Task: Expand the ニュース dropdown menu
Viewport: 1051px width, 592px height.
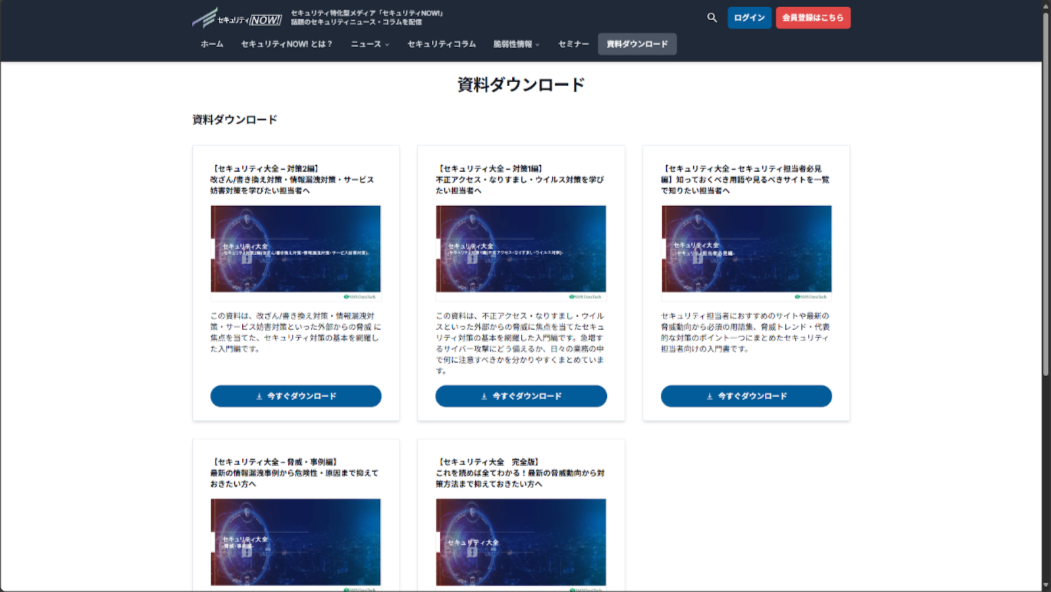Action: (x=369, y=44)
